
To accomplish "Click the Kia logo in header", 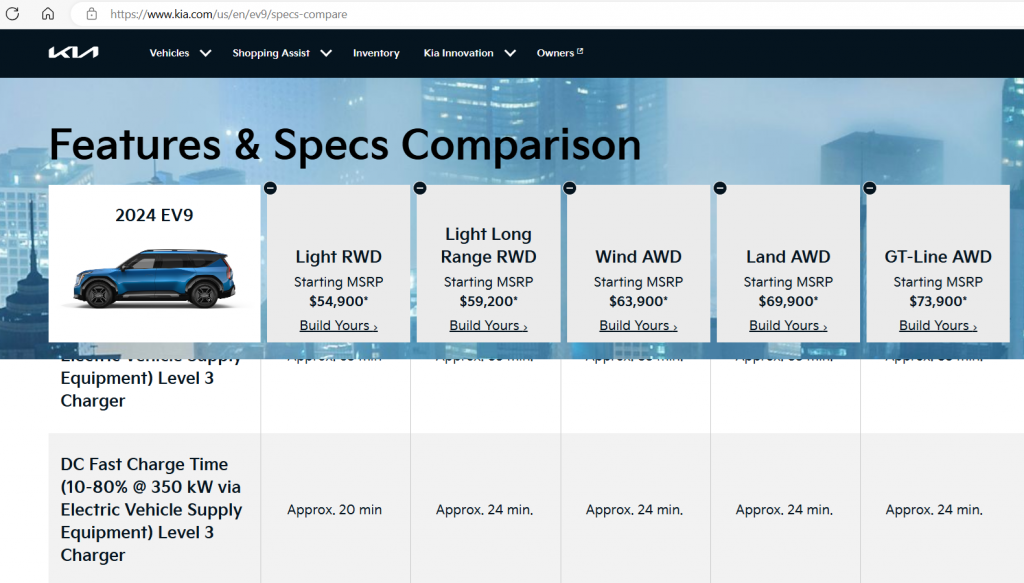I will pyautogui.click(x=73, y=53).
